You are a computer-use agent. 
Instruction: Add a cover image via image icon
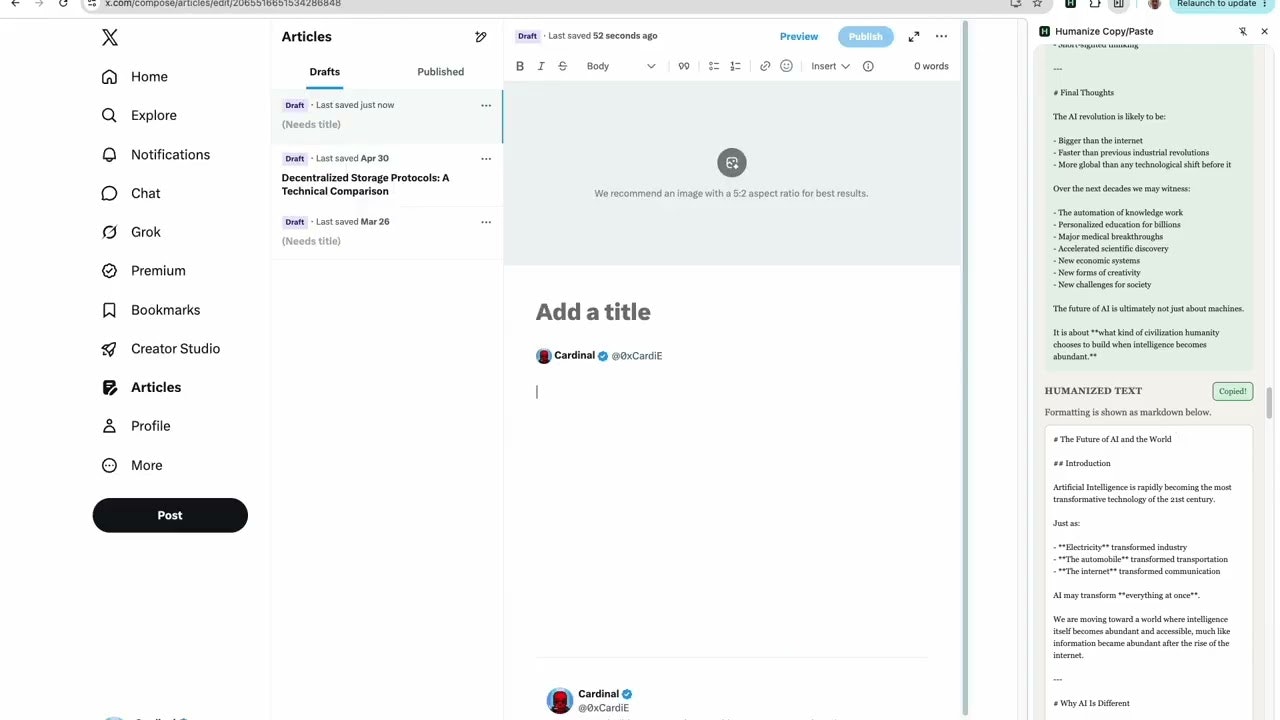[x=732, y=163]
